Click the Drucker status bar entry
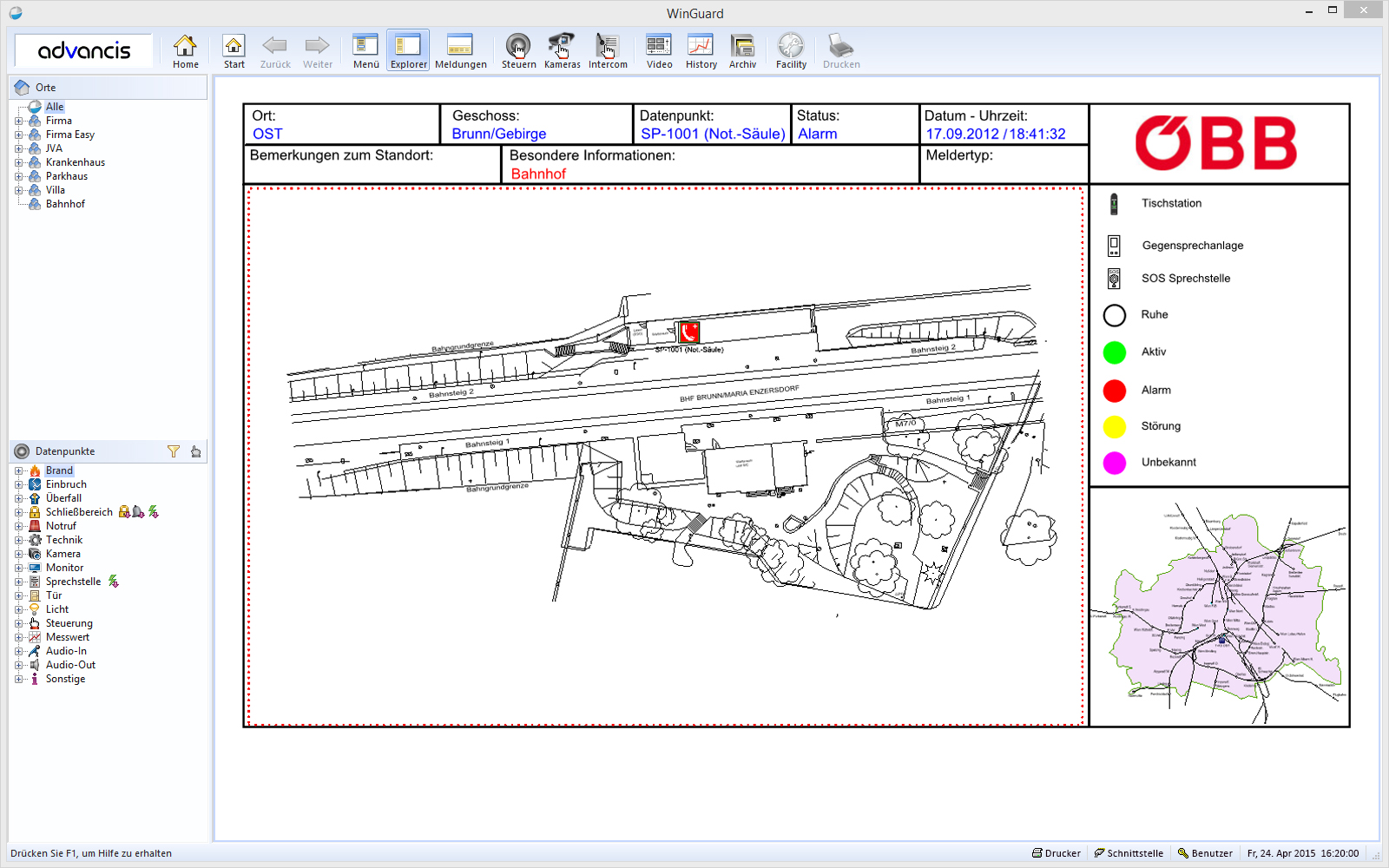This screenshot has width=1389, height=868. tap(1057, 853)
